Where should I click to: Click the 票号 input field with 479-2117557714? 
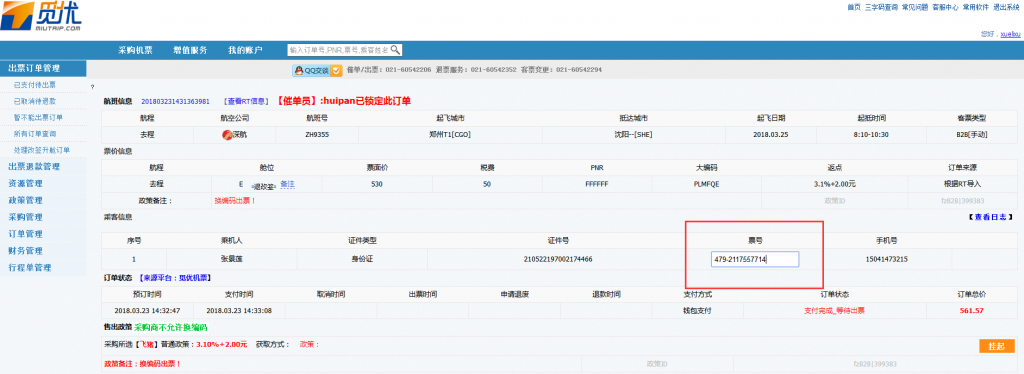click(x=754, y=259)
